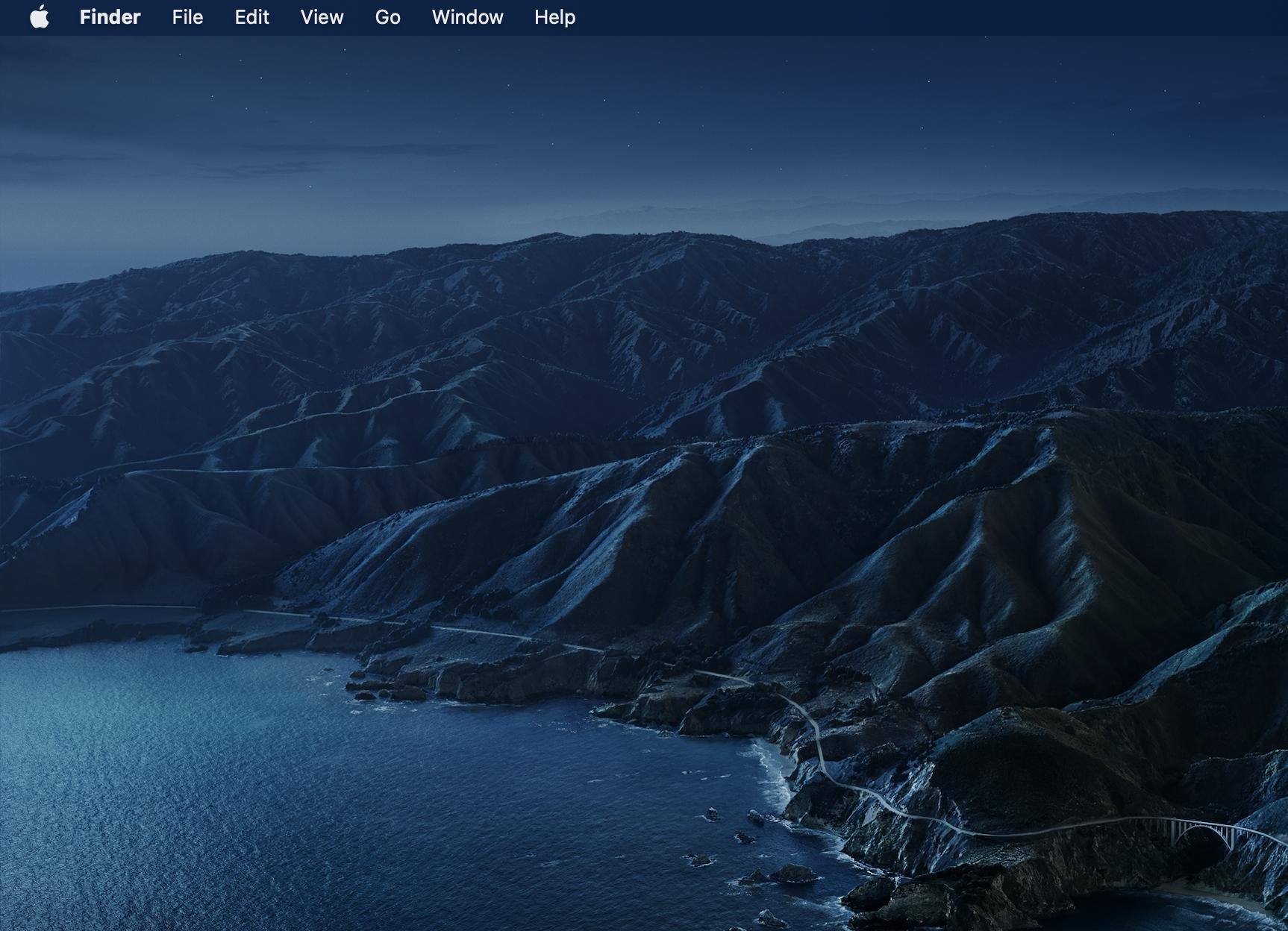Open the Apple menu
Screen dimensions: 1288x931
point(40,17)
